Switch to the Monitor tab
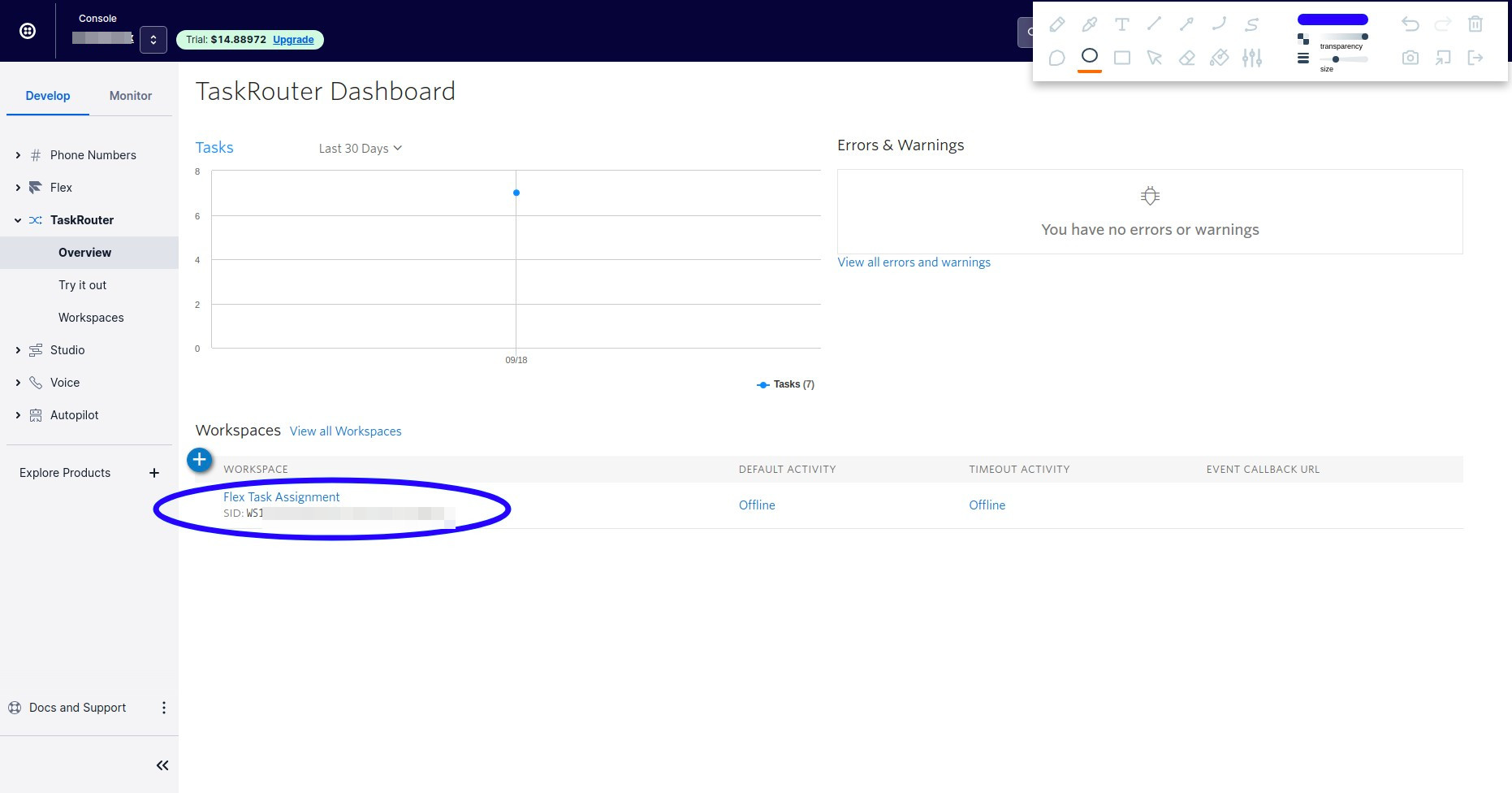The image size is (1512, 793). coord(131,96)
